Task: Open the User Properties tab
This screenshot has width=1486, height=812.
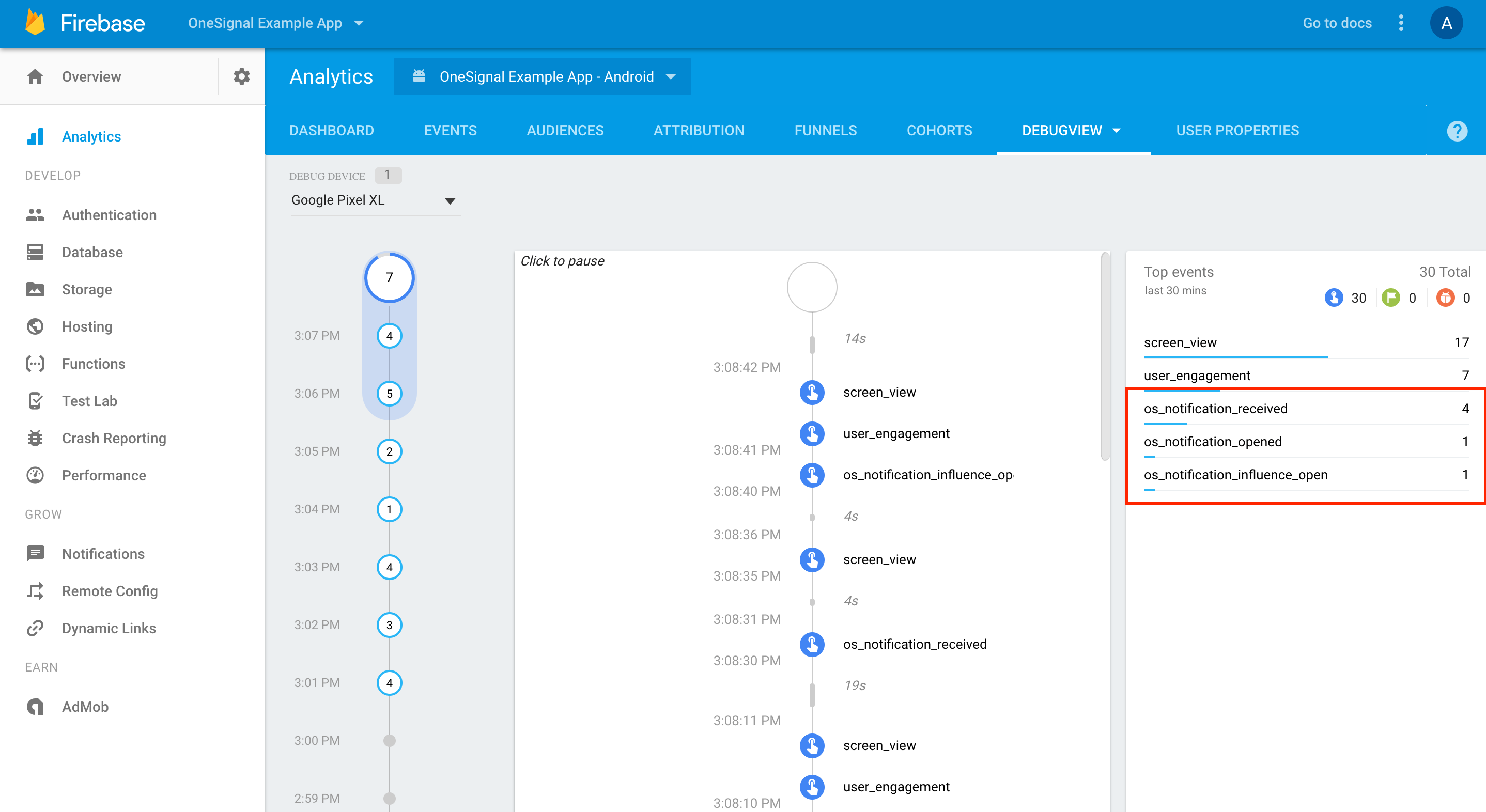Action: coord(1237,131)
